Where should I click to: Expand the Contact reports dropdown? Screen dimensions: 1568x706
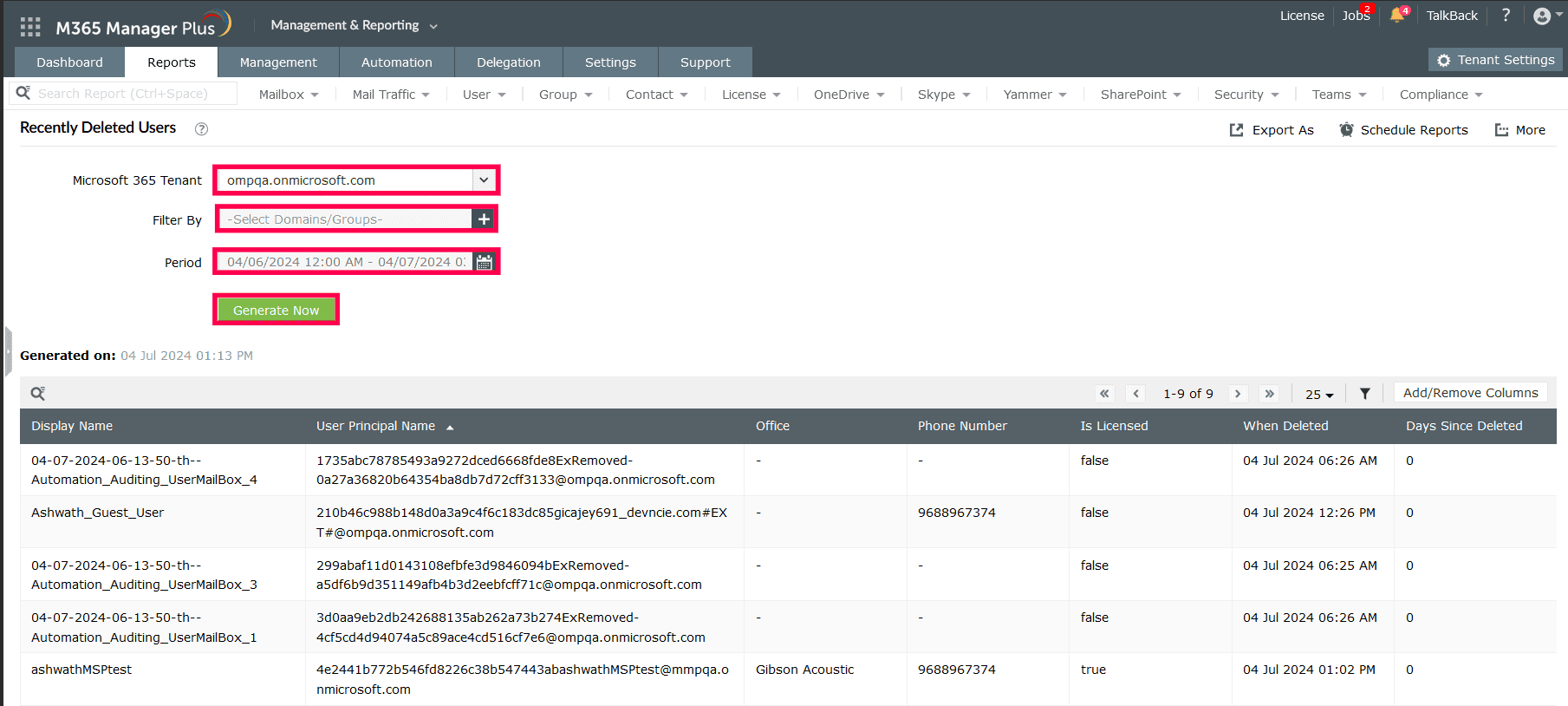pyautogui.click(x=656, y=95)
